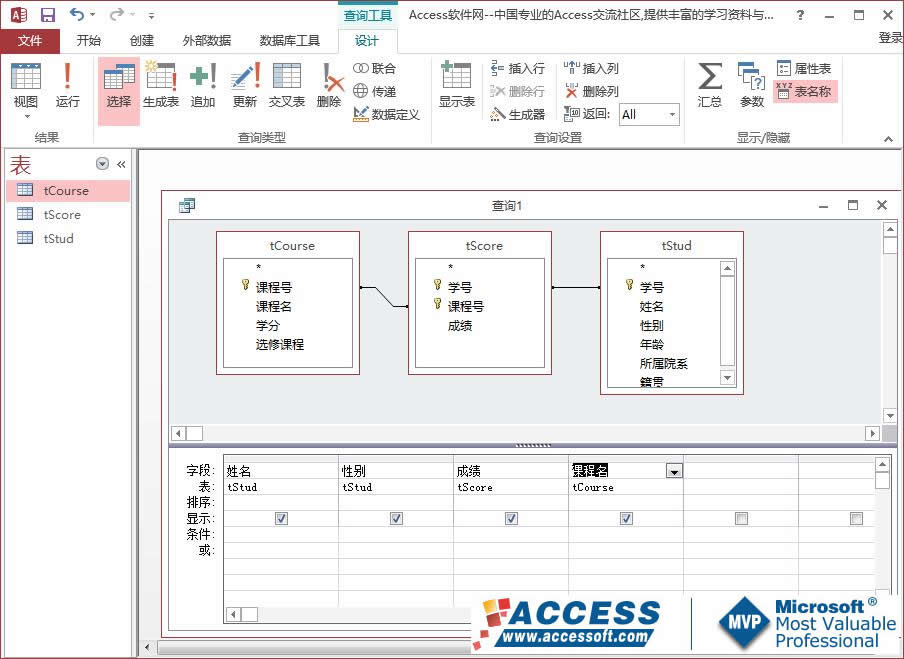The height and width of the screenshot is (659, 904).
Task: Toggle the 表名称 table names row
Action: 805,91
